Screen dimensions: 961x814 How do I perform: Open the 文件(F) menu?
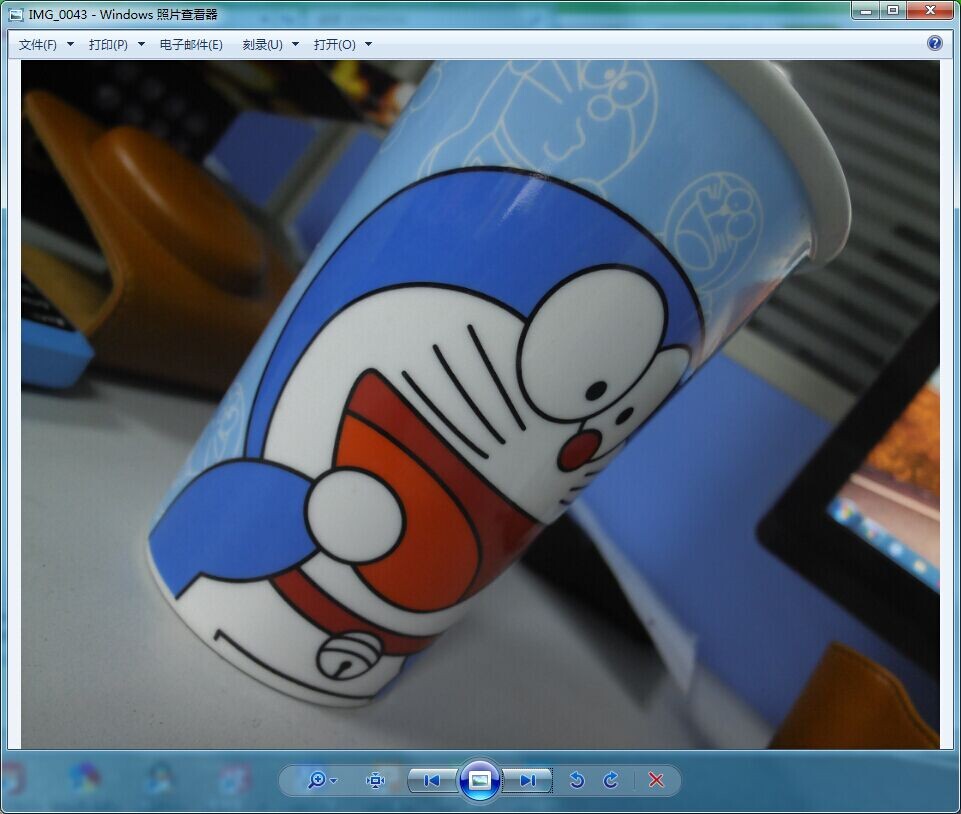pyautogui.click(x=37, y=45)
